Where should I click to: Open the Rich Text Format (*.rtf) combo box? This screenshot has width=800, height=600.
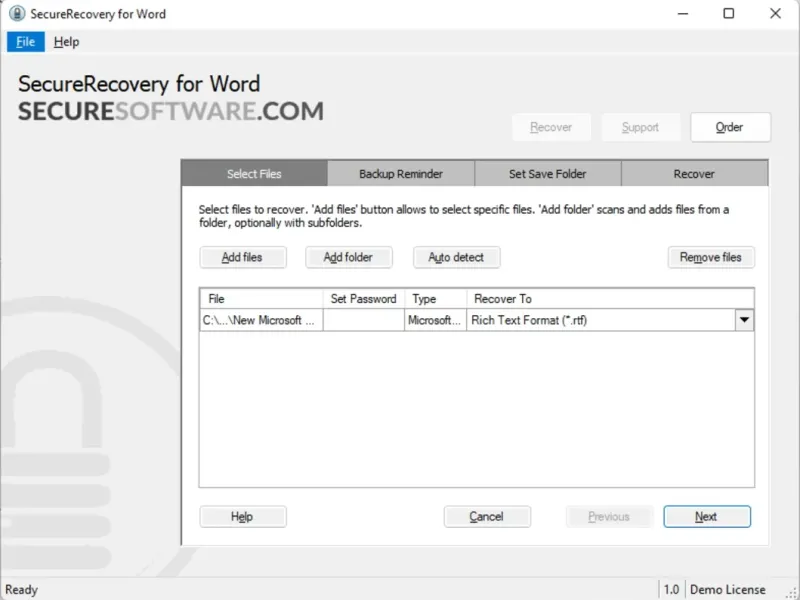(610, 320)
